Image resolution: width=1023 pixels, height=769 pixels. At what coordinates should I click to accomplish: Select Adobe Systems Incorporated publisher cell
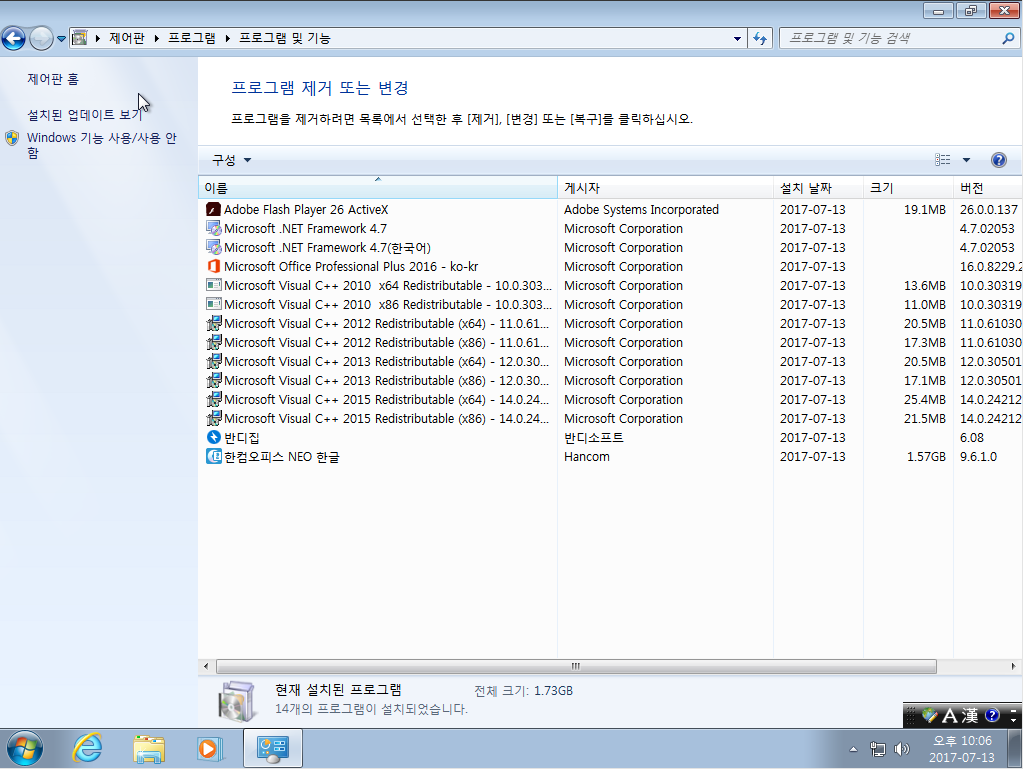tap(641, 209)
